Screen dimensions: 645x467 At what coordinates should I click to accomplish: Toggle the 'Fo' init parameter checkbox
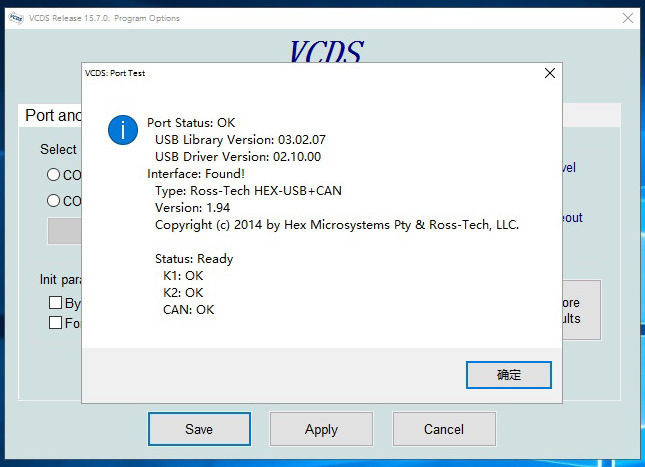[56, 323]
